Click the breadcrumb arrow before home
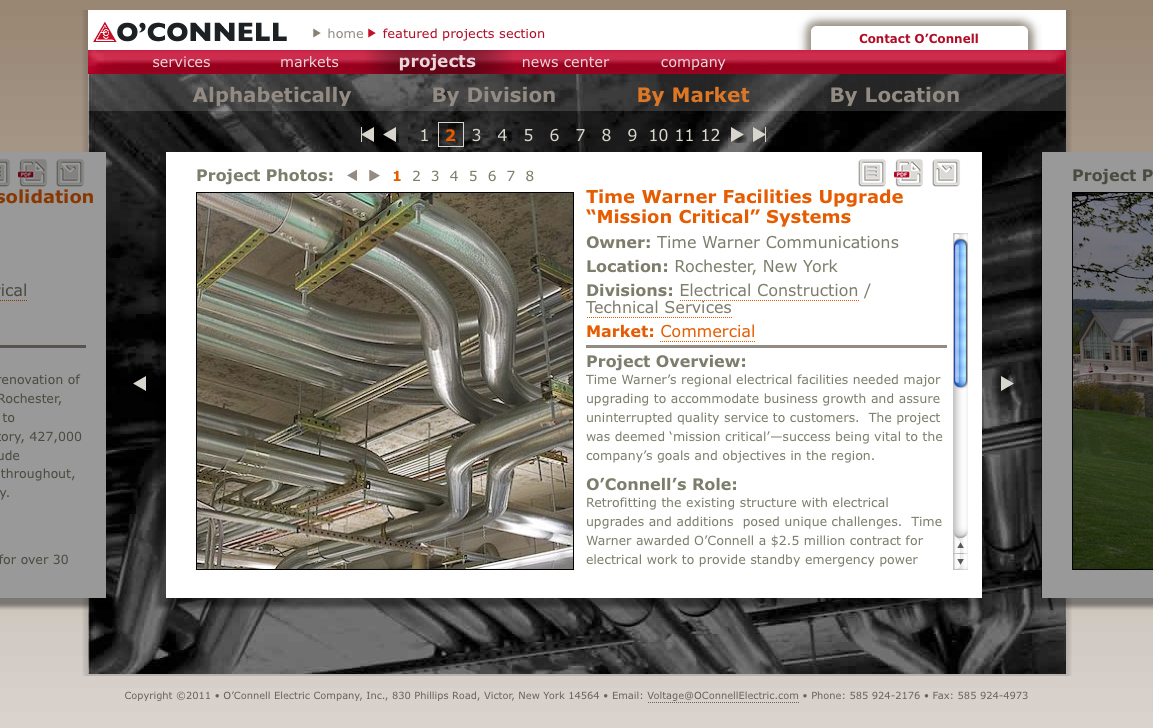The image size is (1153, 728). pos(316,33)
